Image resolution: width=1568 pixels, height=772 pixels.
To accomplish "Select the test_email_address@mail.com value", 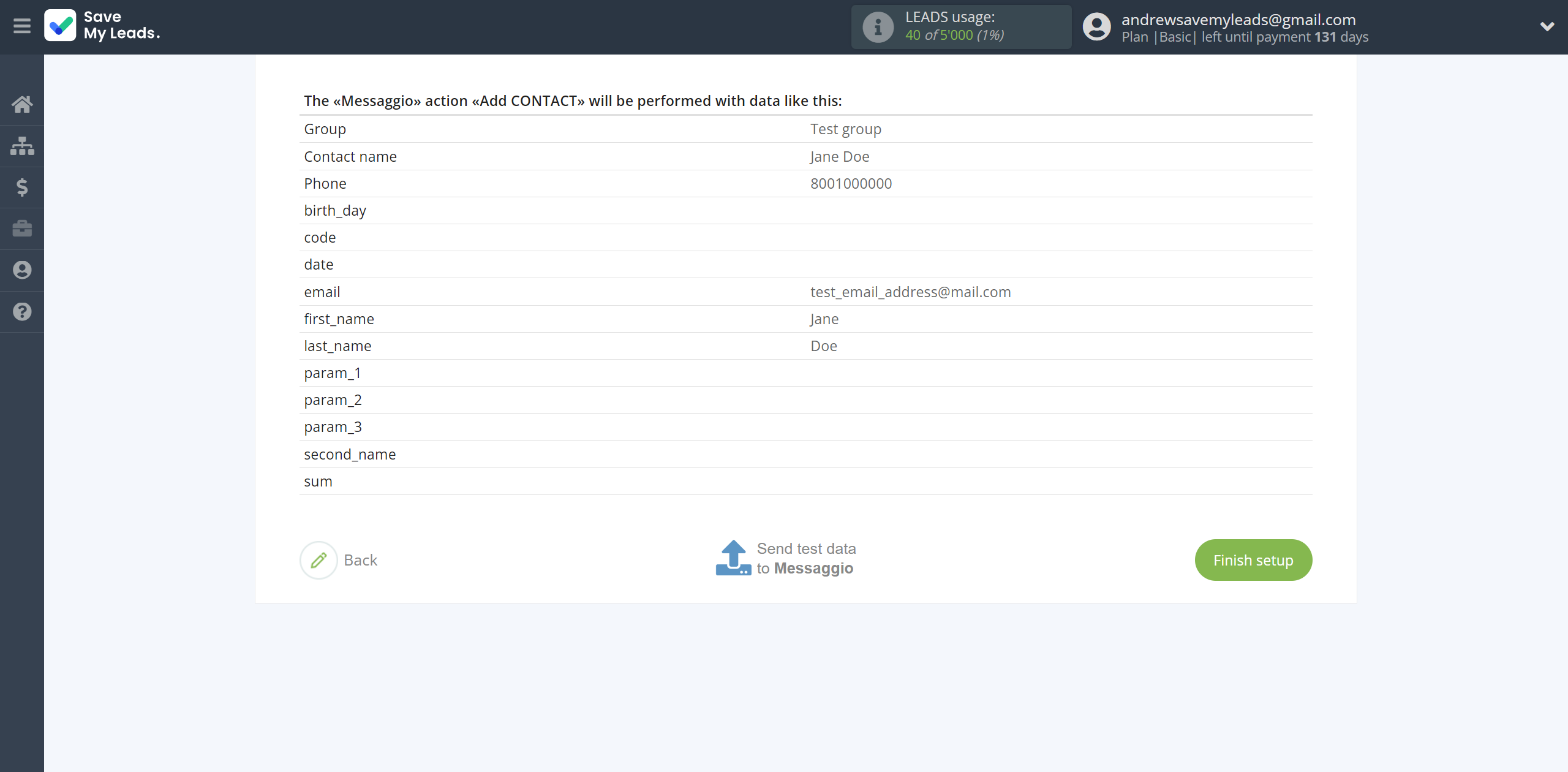I will [x=910, y=292].
